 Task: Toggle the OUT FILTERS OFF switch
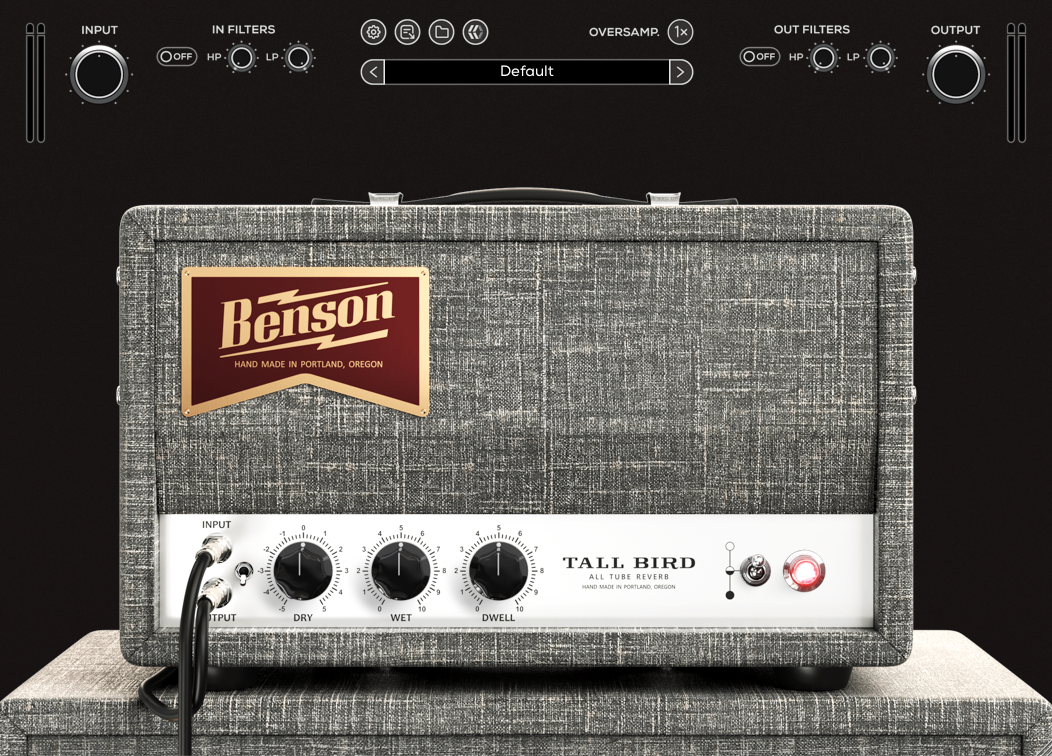(x=759, y=57)
